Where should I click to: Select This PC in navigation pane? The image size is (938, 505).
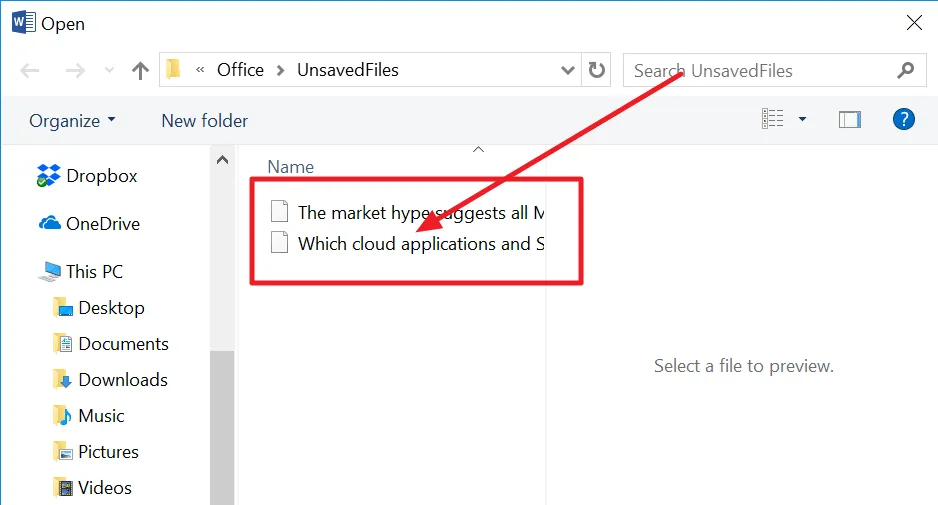click(80, 272)
